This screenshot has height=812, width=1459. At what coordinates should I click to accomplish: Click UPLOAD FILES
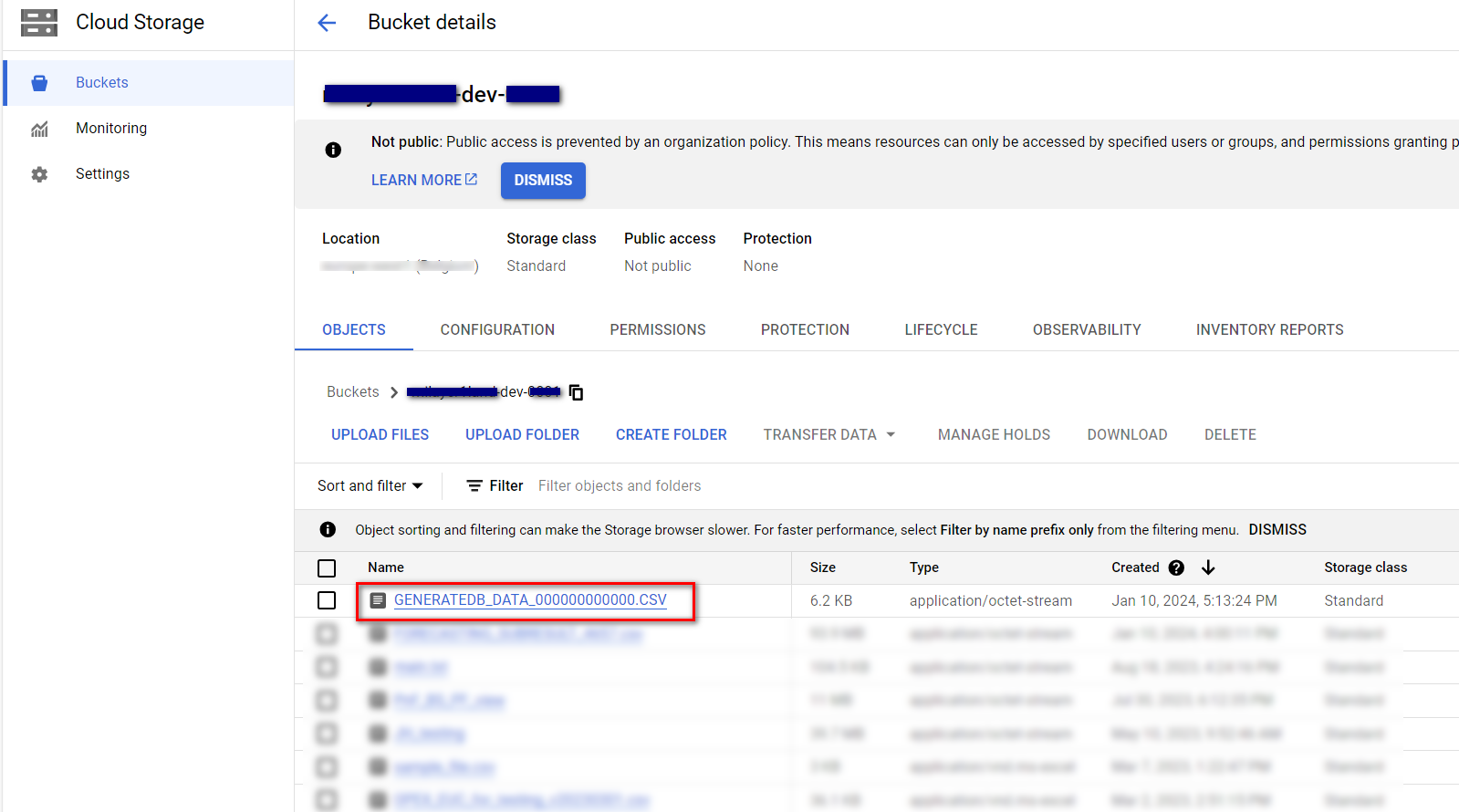tap(380, 435)
